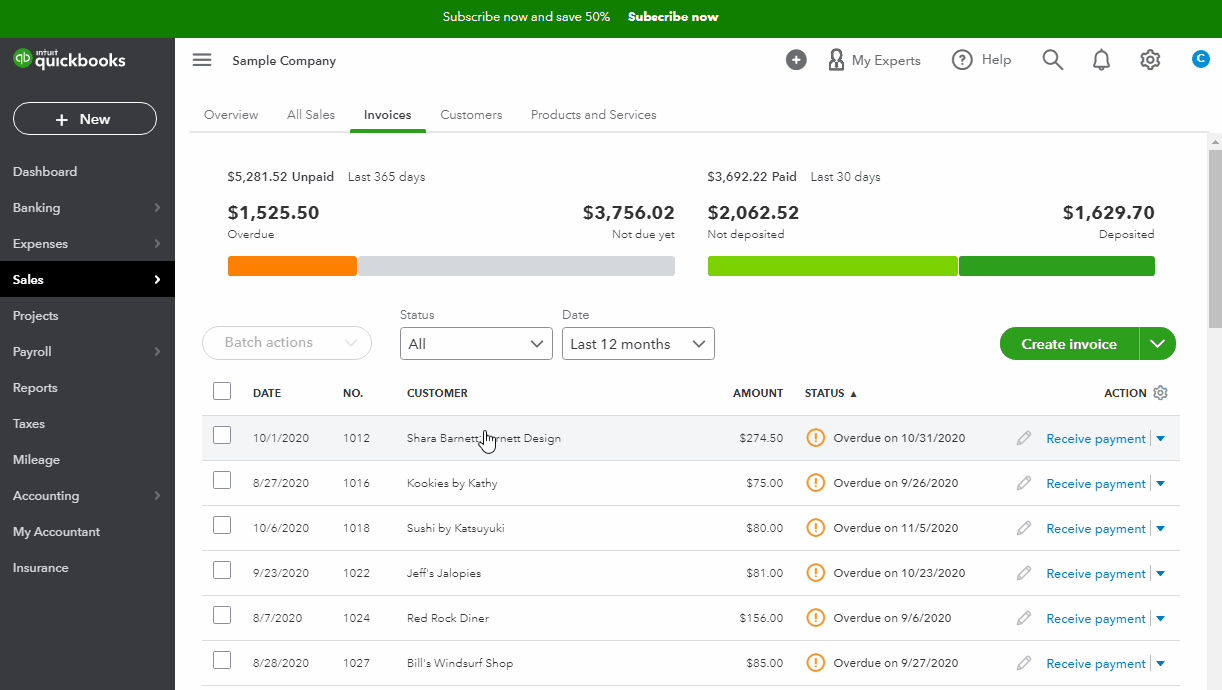
Task: Switch to the Overview tab
Action: point(231,115)
